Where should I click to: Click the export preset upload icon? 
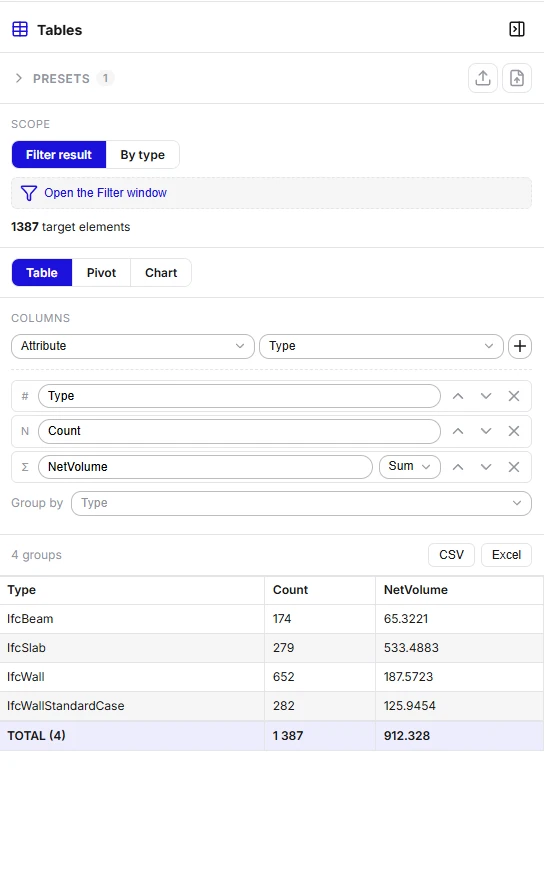tap(483, 78)
